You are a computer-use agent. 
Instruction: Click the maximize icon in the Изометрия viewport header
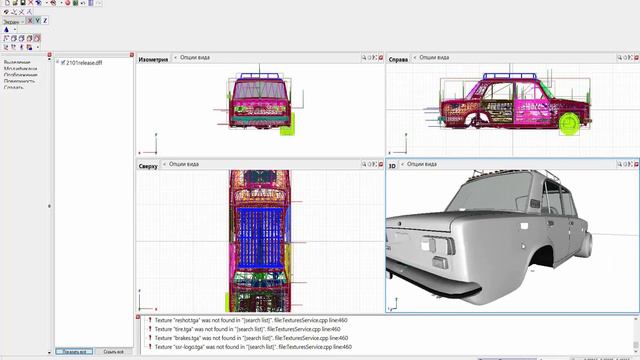pos(375,58)
